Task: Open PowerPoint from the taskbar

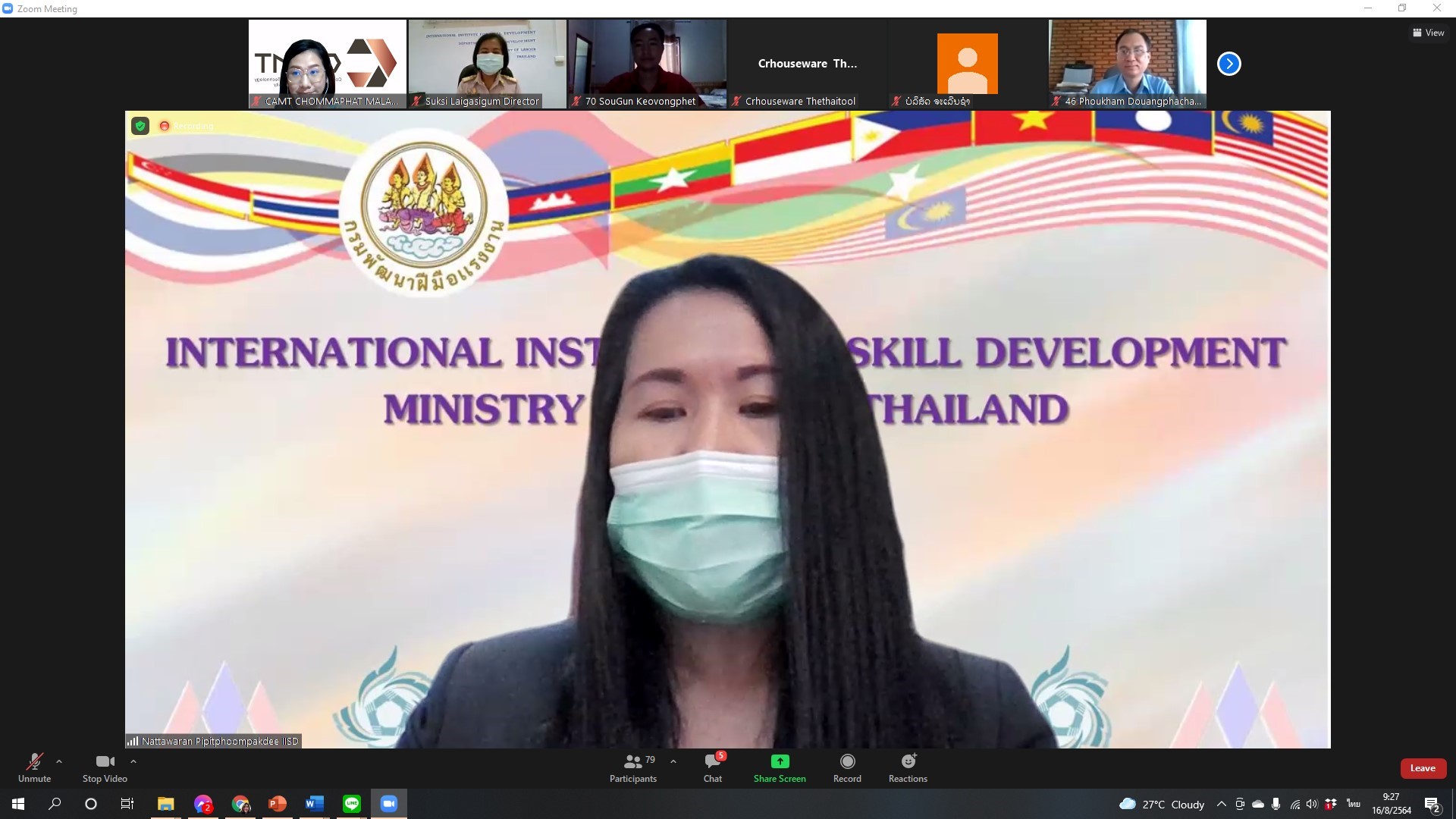Action: click(x=278, y=804)
